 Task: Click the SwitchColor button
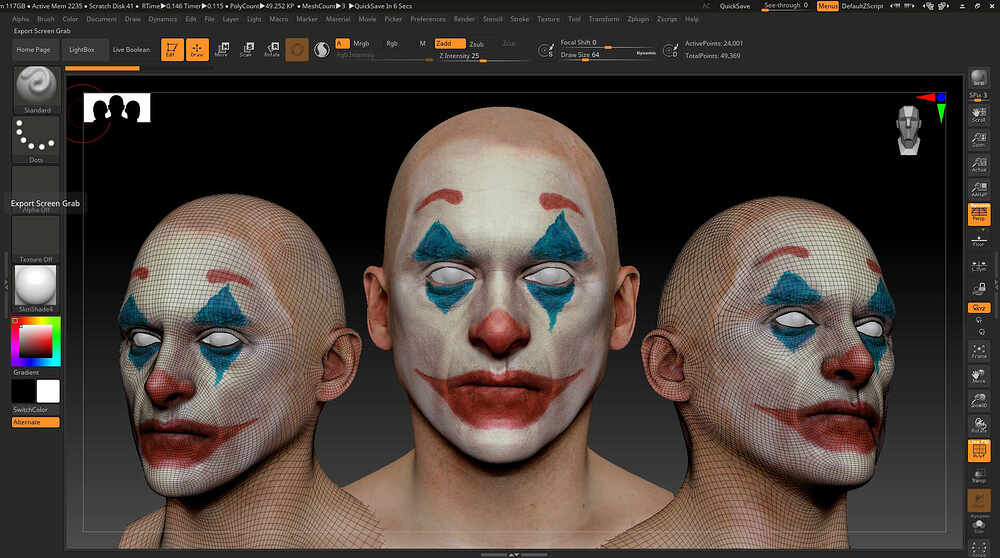click(31, 409)
